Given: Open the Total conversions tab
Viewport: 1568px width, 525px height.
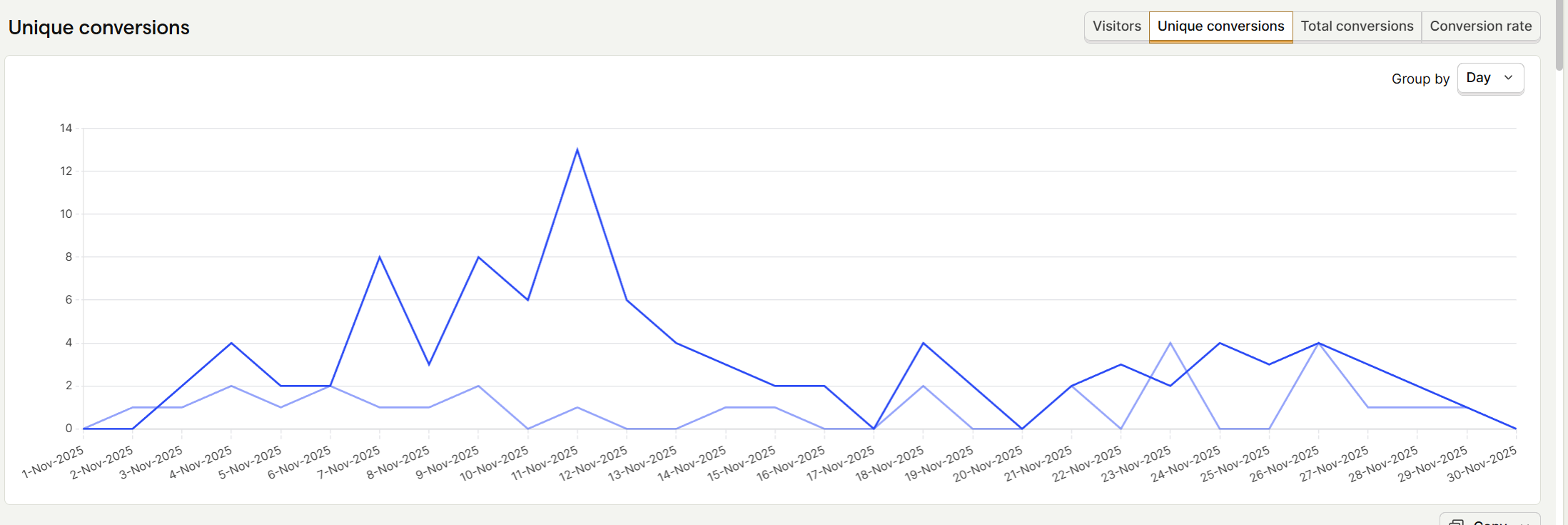Looking at the screenshot, I should pos(1357,26).
